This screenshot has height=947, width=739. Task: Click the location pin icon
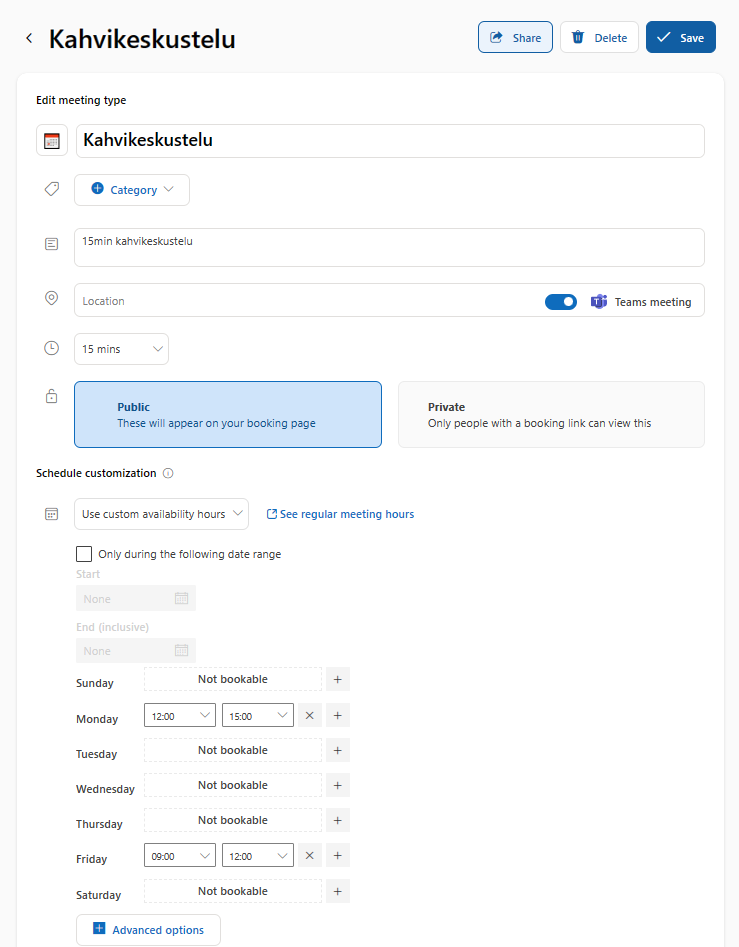pyautogui.click(x=52, y=298)
